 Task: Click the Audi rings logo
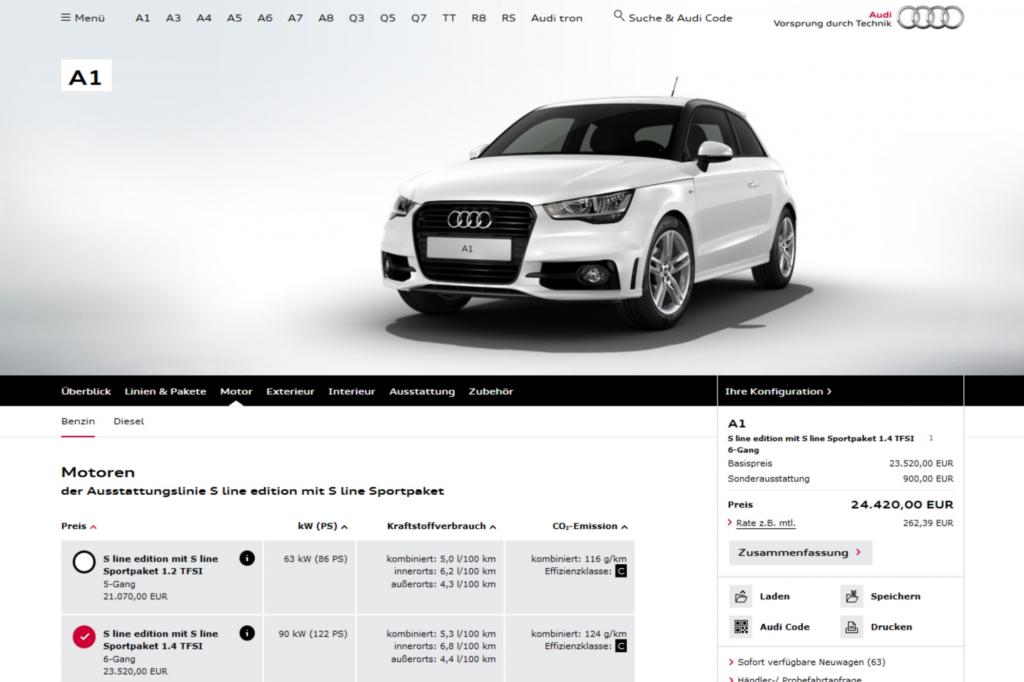tap(930, 18)
